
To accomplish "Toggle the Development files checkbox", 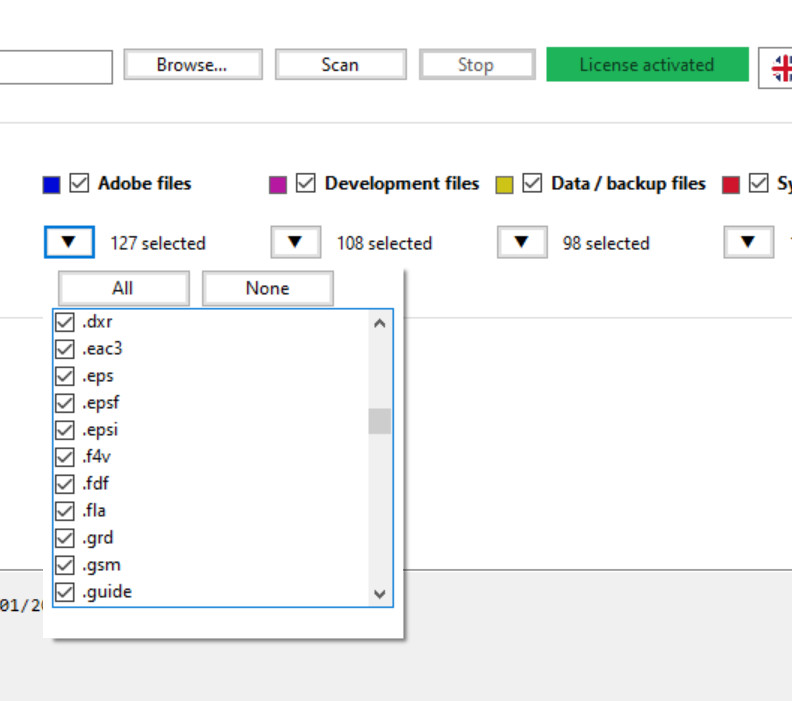I will click(306, 184).
